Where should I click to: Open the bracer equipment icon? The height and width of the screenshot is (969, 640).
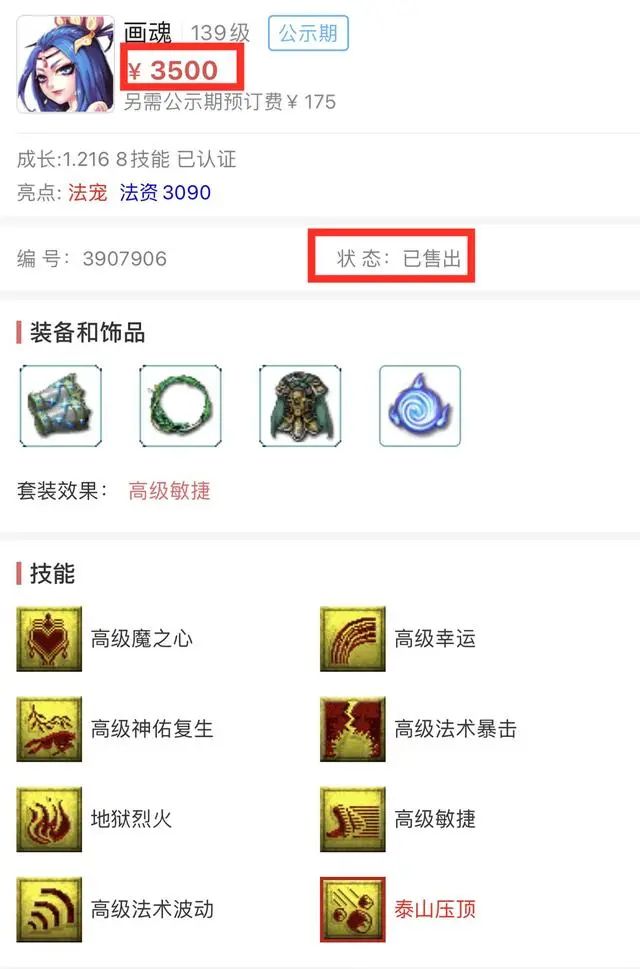tap(61, 406)
